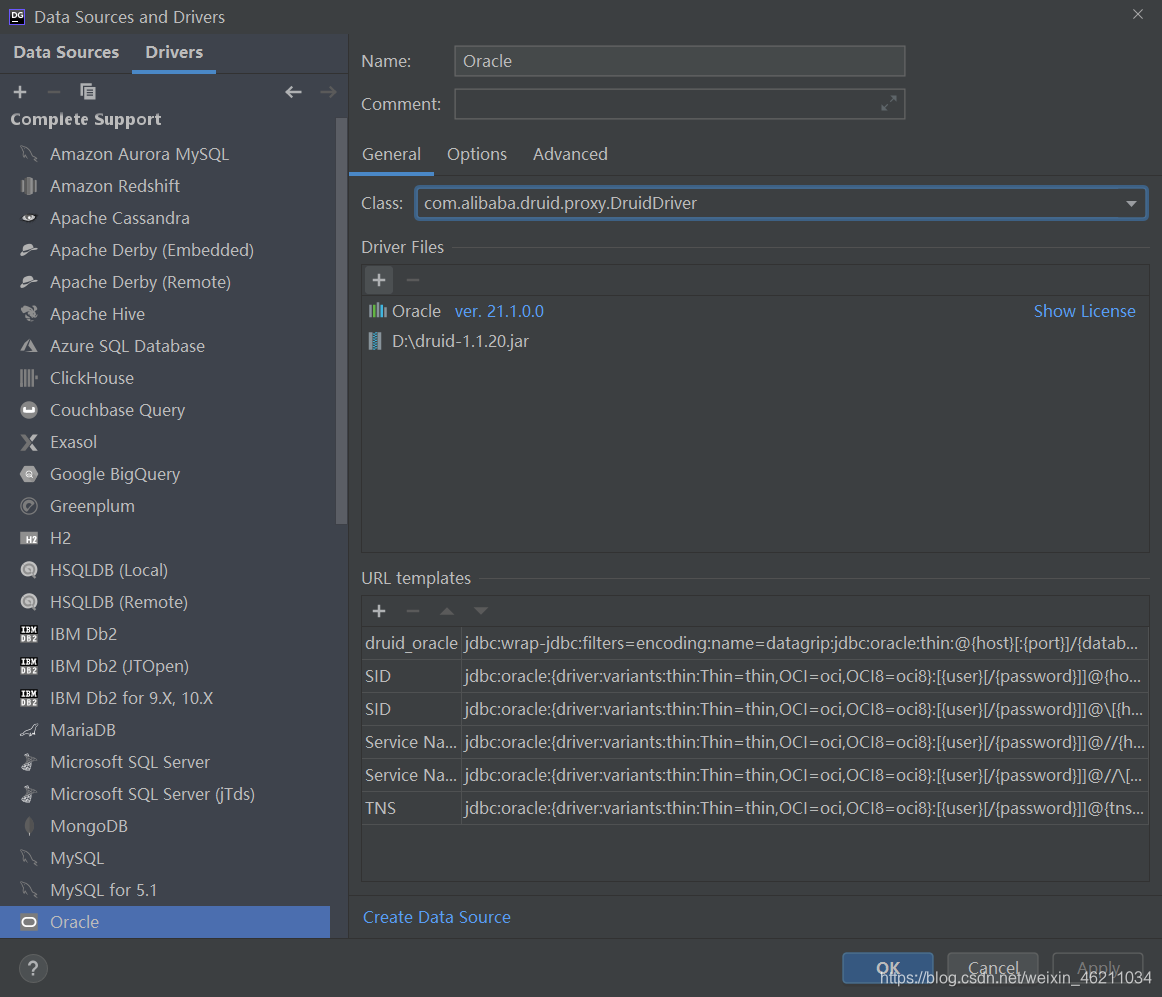The height and width of the screenshot is (997, 1162).
Task: Click the back navigation arrow
Action: click(x=293, y=91)
